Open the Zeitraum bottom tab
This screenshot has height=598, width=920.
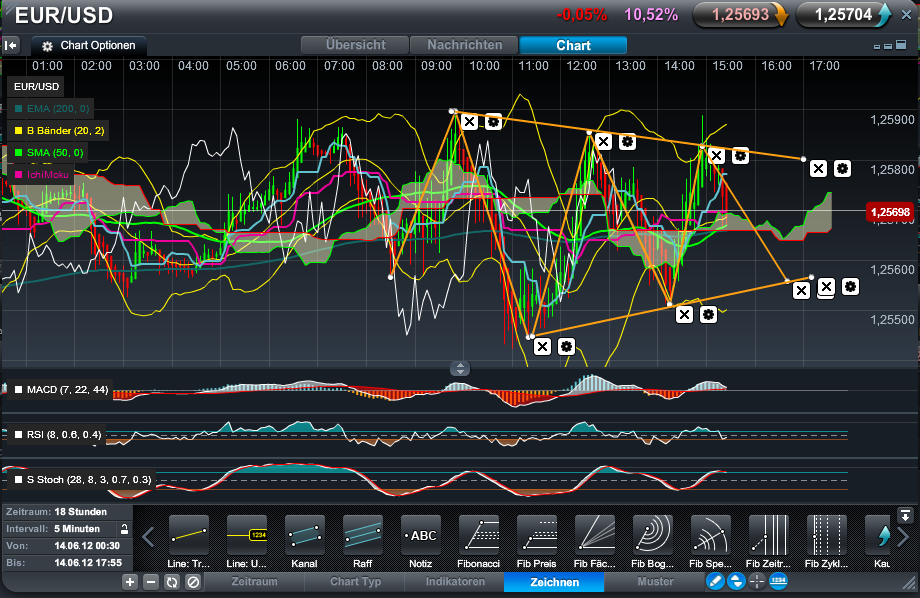[x=254, y=582]
